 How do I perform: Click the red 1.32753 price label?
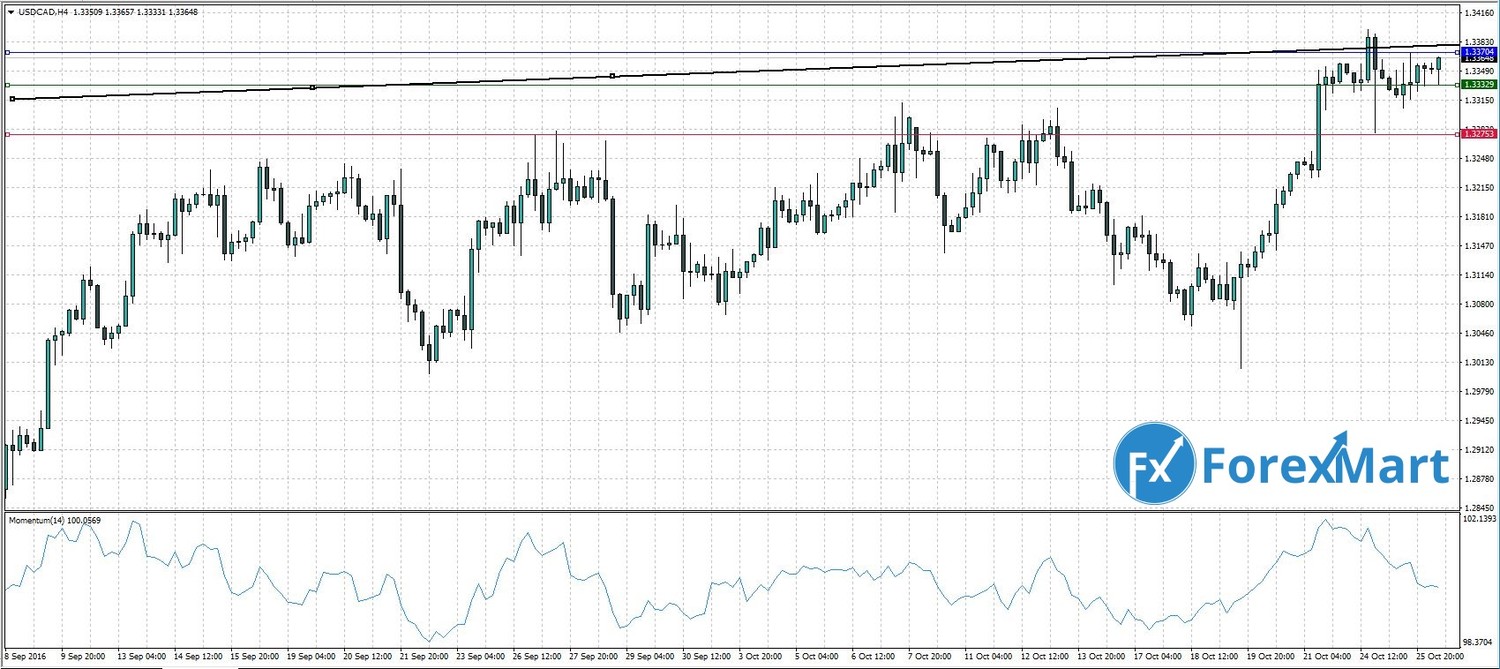click(x=1477, y=133)
